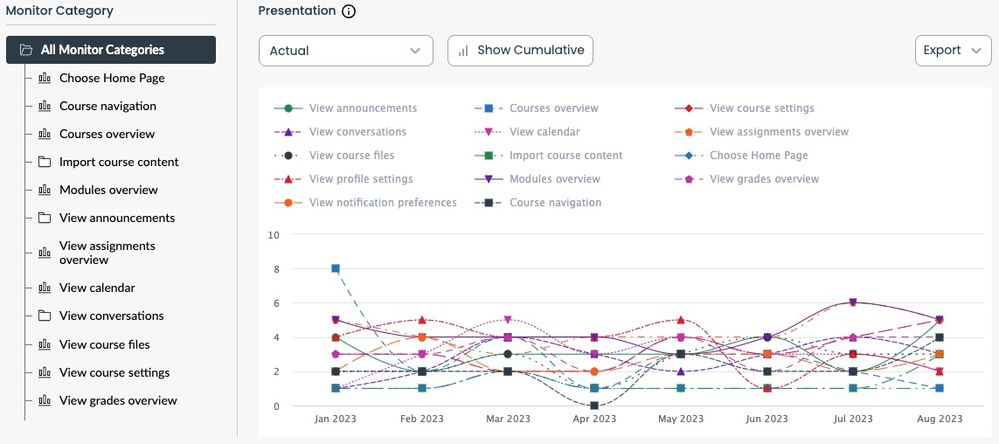Click the chart icon next to Choose Home Page
Viewport: 999px width, 444px height.
44,78
